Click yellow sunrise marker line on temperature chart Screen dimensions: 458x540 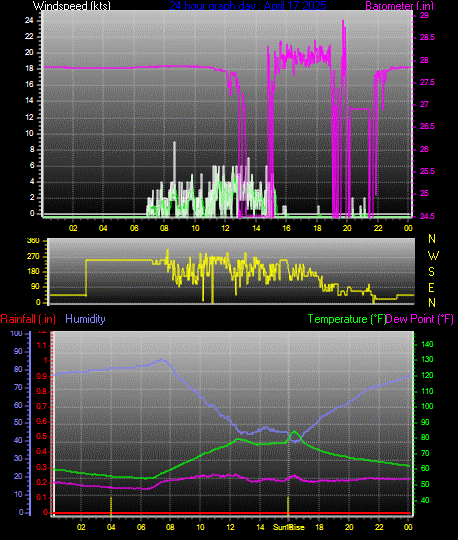[288, 506]
